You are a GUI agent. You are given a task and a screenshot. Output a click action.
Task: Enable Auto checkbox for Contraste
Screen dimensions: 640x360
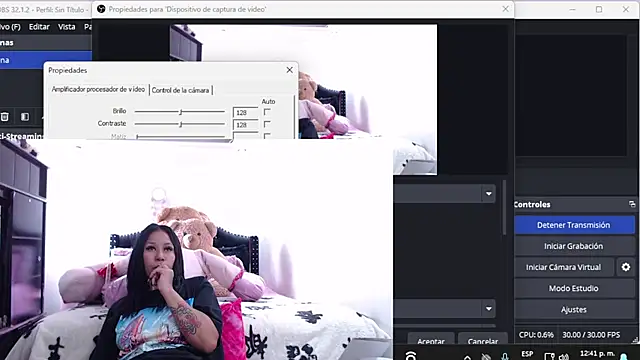coord(267,124)
